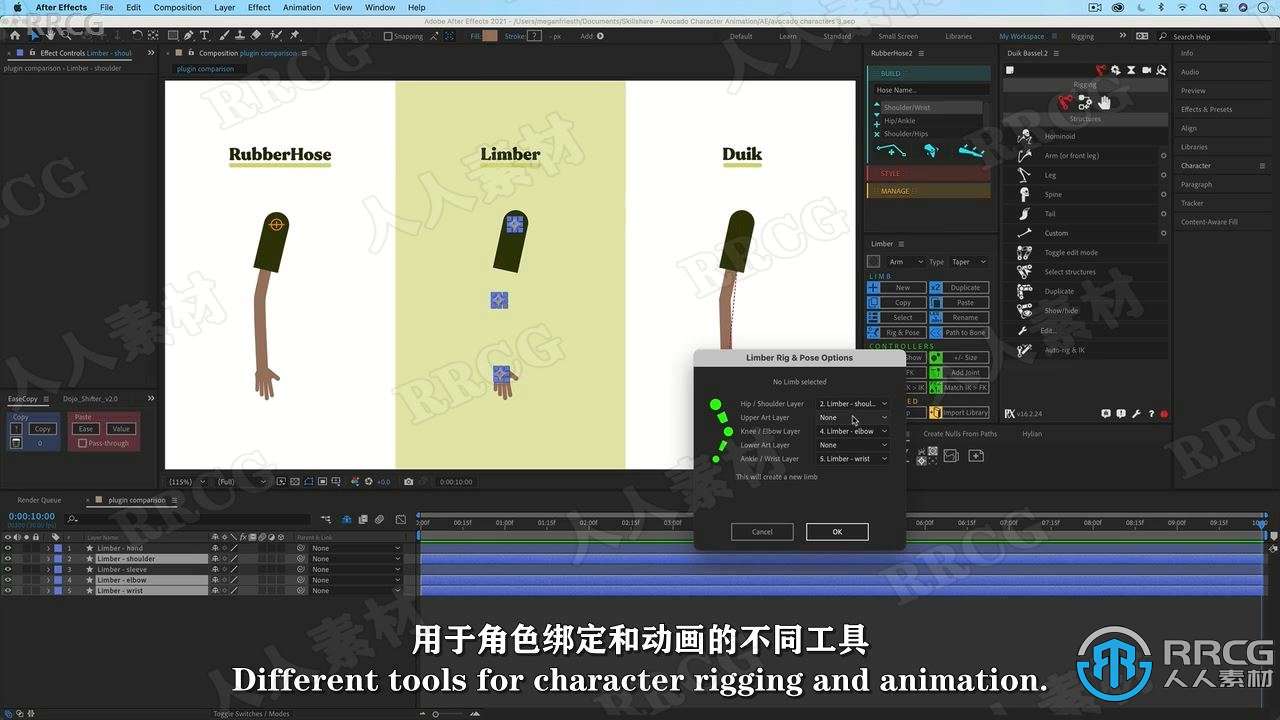Open the Layer menu
Viewport: 1280px width, 720px height.
[225, 7]
